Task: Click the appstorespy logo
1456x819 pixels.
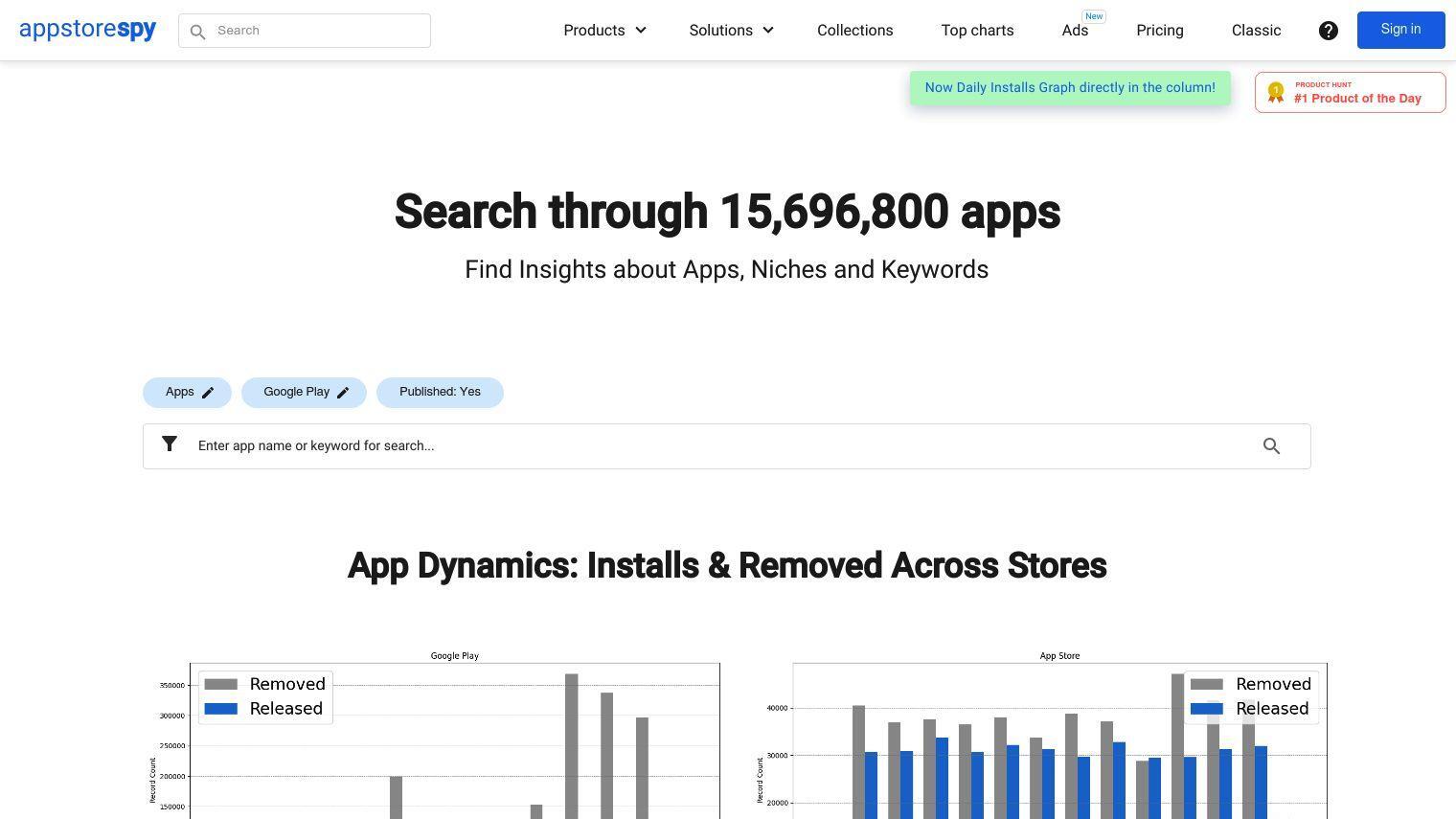Action: pyautogui.click(x=87, y=30)
